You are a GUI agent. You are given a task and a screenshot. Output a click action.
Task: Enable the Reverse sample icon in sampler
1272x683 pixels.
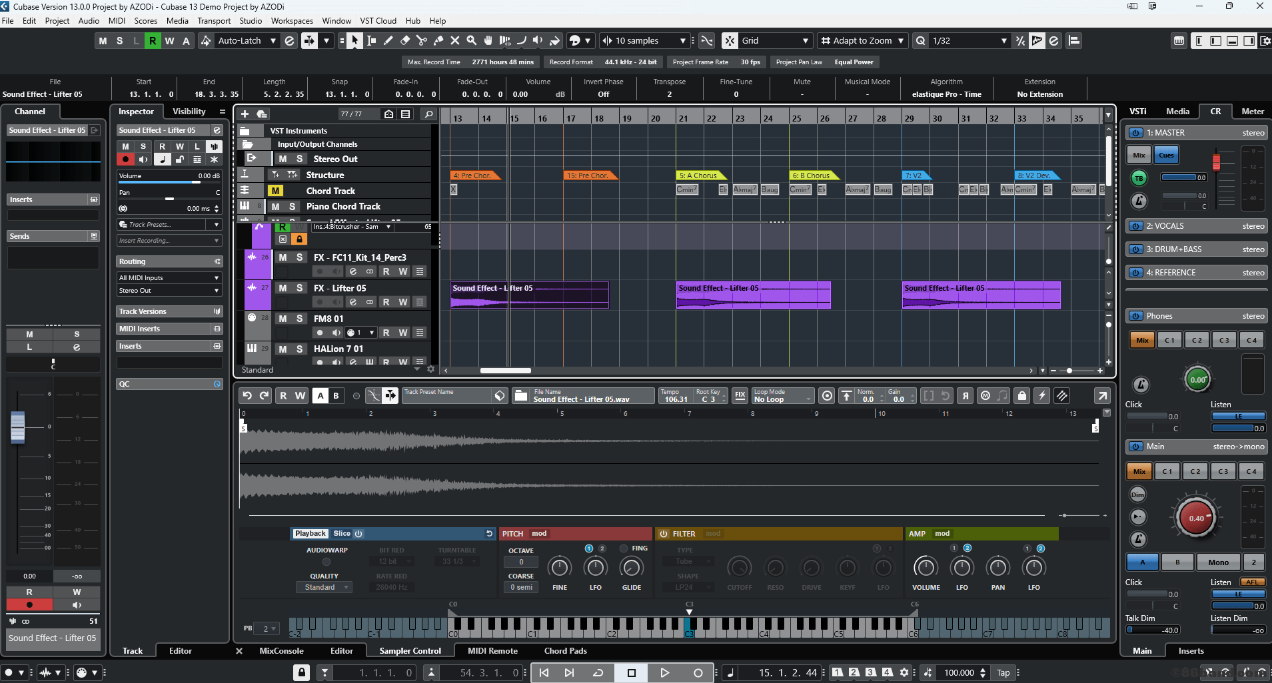[x=967, y=396]
